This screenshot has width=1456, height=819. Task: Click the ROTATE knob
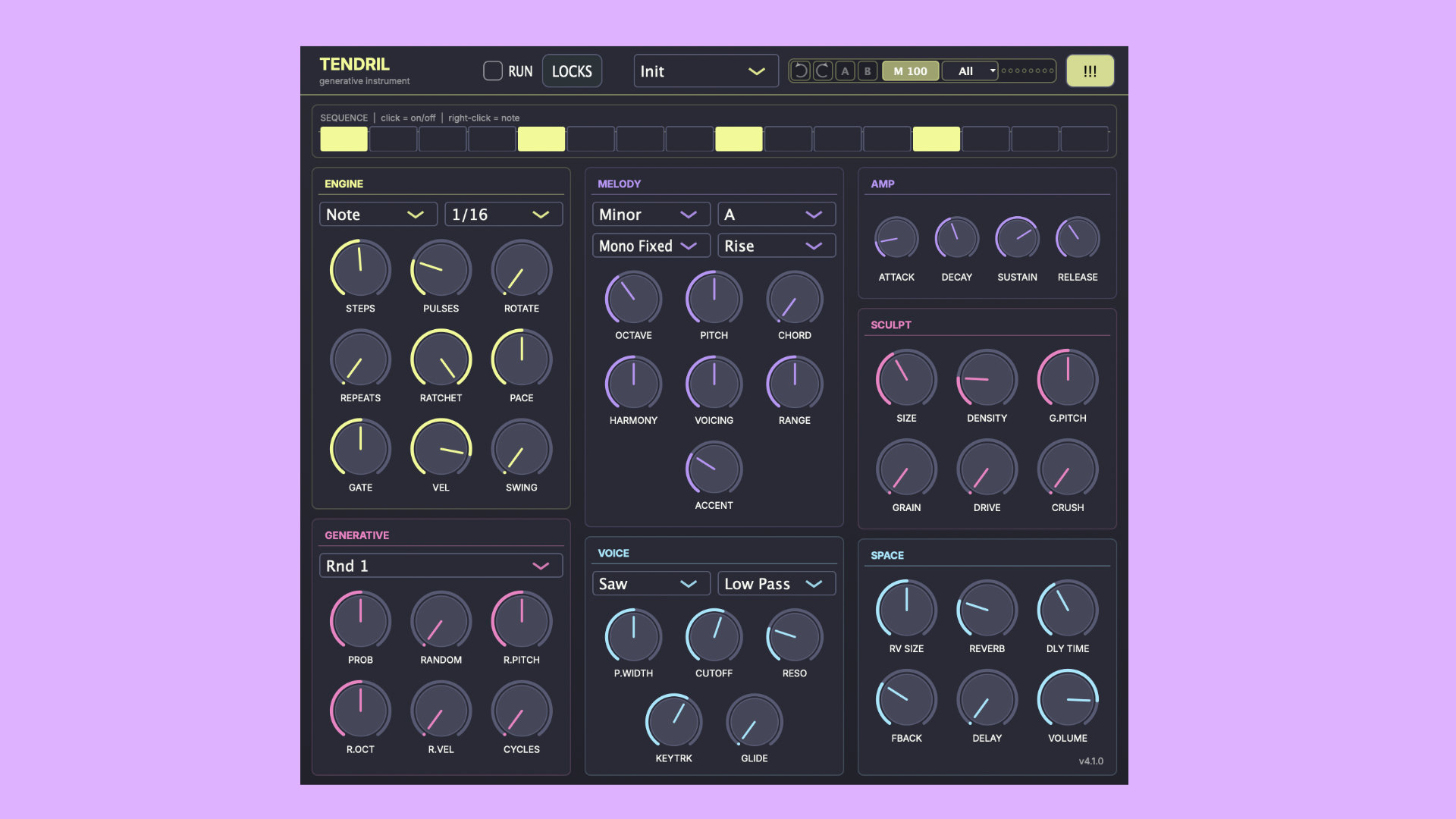[x=522, y=269]
